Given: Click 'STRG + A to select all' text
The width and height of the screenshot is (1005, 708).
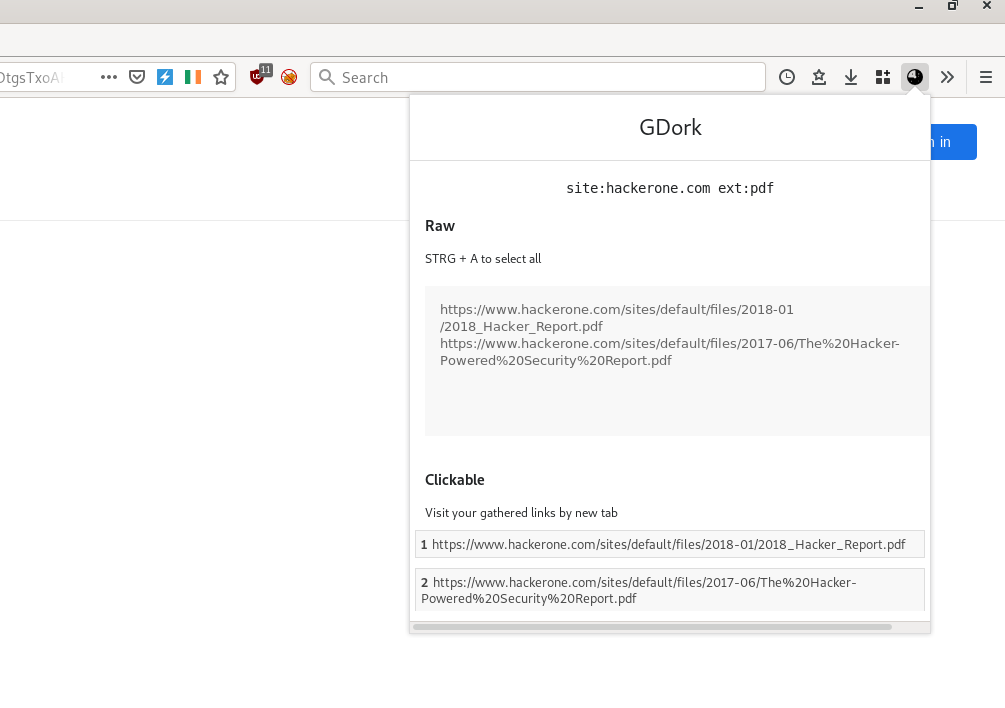Looking at the screenshot, I should pyautogui.click(x=483, y=259).
